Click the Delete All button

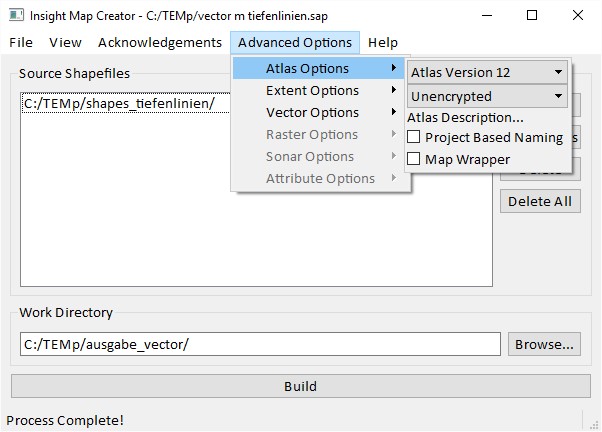tap(539, 201)
